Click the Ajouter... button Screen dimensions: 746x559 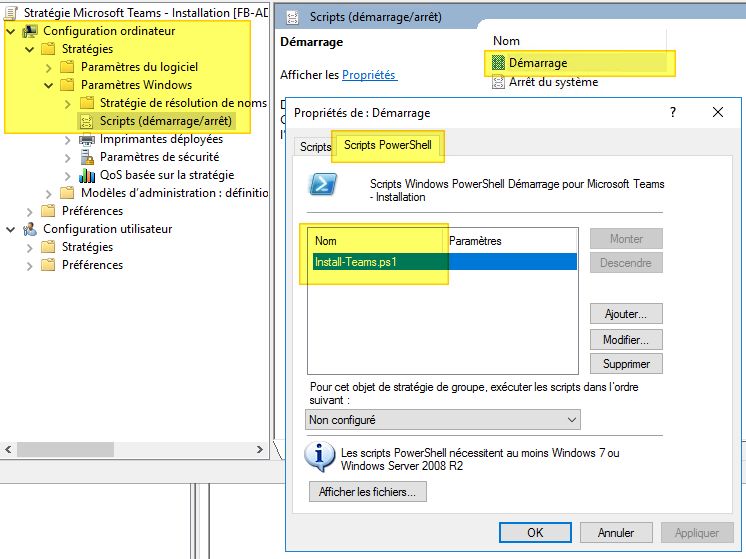click(626, 314)
